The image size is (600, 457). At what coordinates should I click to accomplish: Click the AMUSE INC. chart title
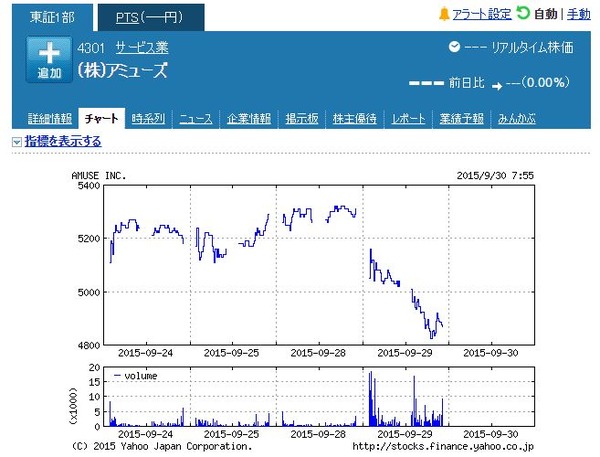(x=99, y=176)
